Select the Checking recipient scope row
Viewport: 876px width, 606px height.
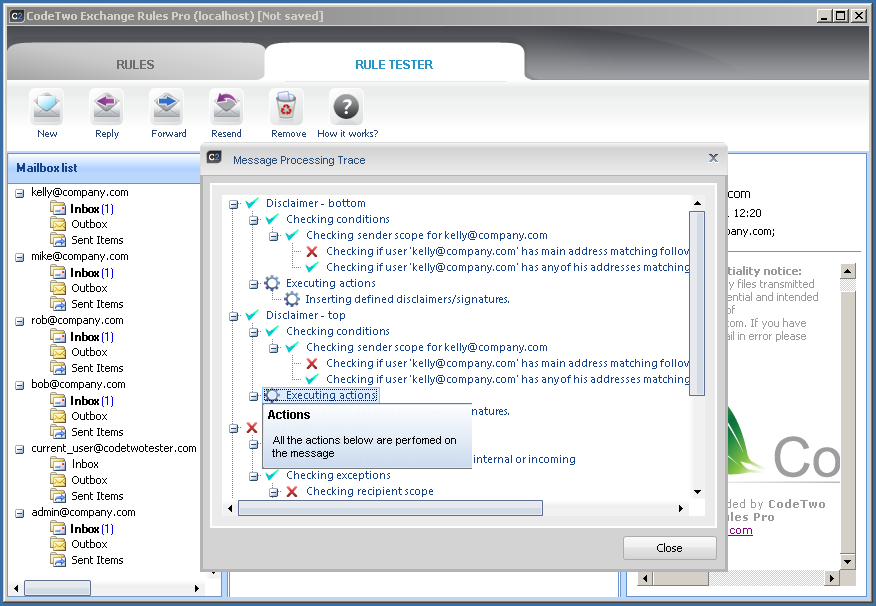(x=370, y=492)
